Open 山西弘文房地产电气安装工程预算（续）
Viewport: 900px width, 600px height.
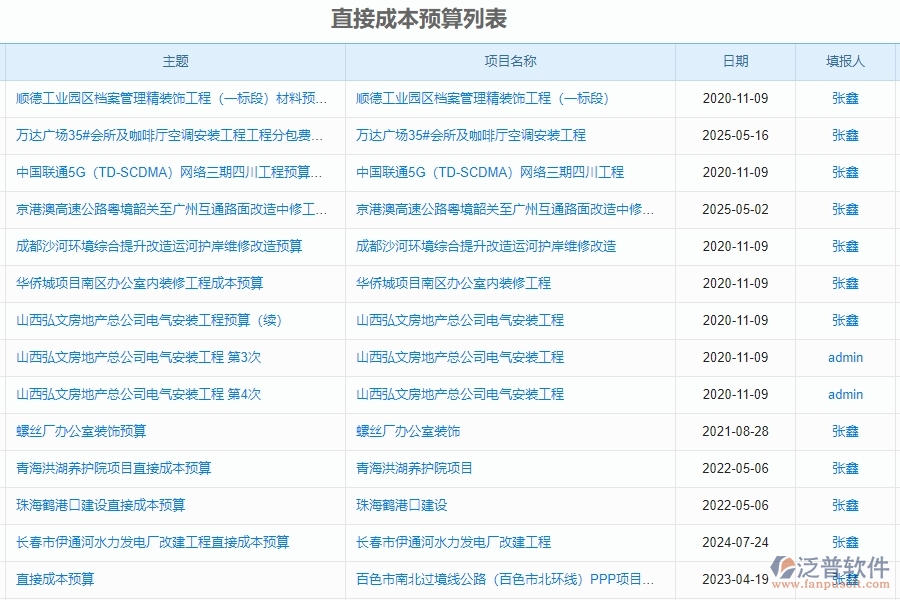pos(144,320)
